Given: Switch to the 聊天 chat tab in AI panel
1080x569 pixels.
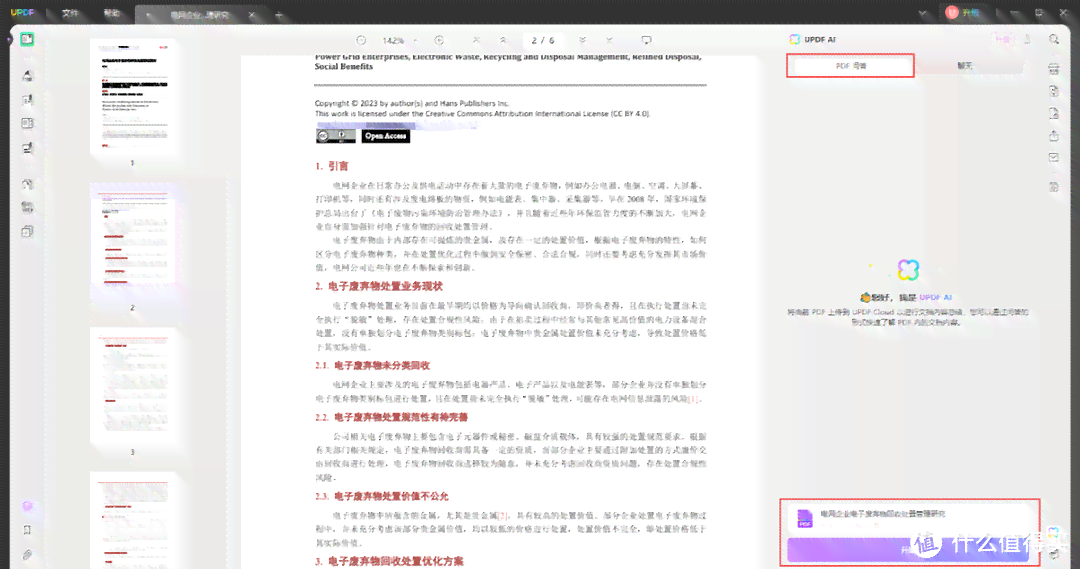Looking at the screenshot, I should click(965, 65).
